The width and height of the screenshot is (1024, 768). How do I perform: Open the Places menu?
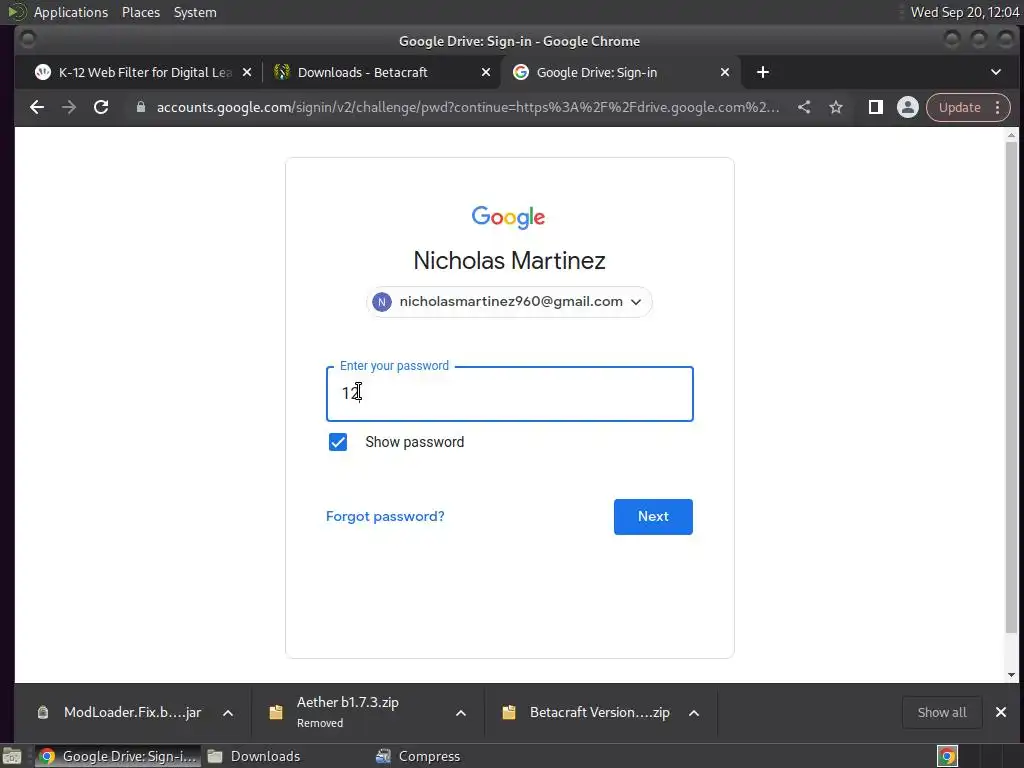pyautogui.click(x=141, y=12)
